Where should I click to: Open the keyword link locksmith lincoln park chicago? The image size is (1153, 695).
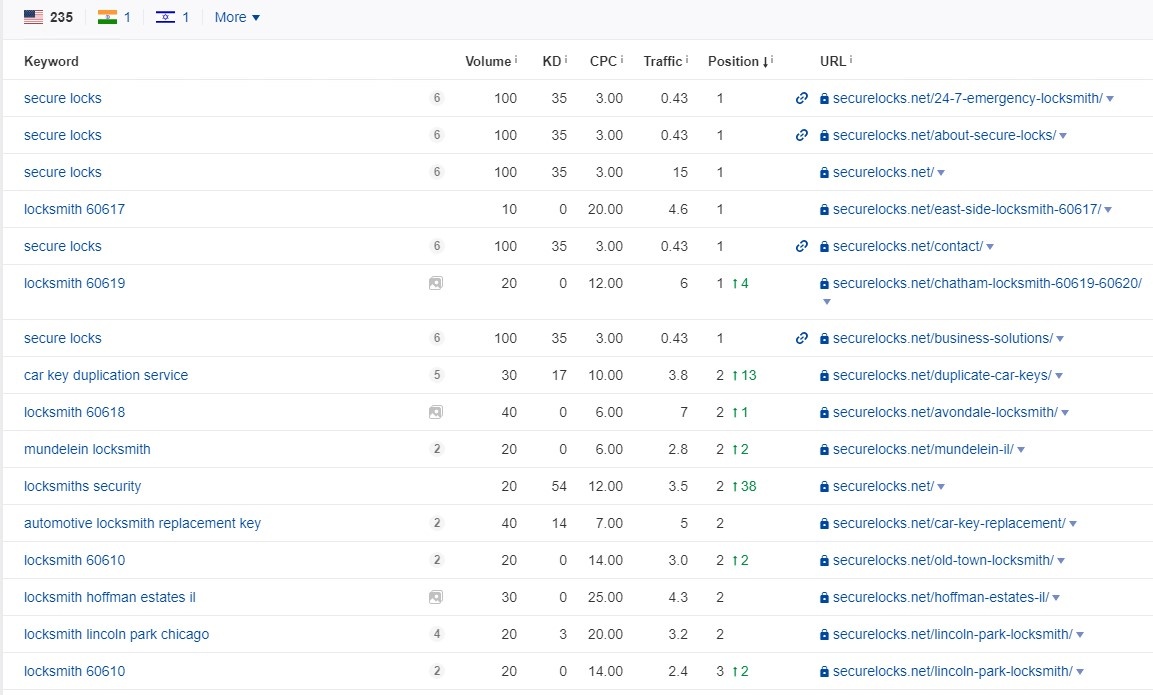coord(116,634)
